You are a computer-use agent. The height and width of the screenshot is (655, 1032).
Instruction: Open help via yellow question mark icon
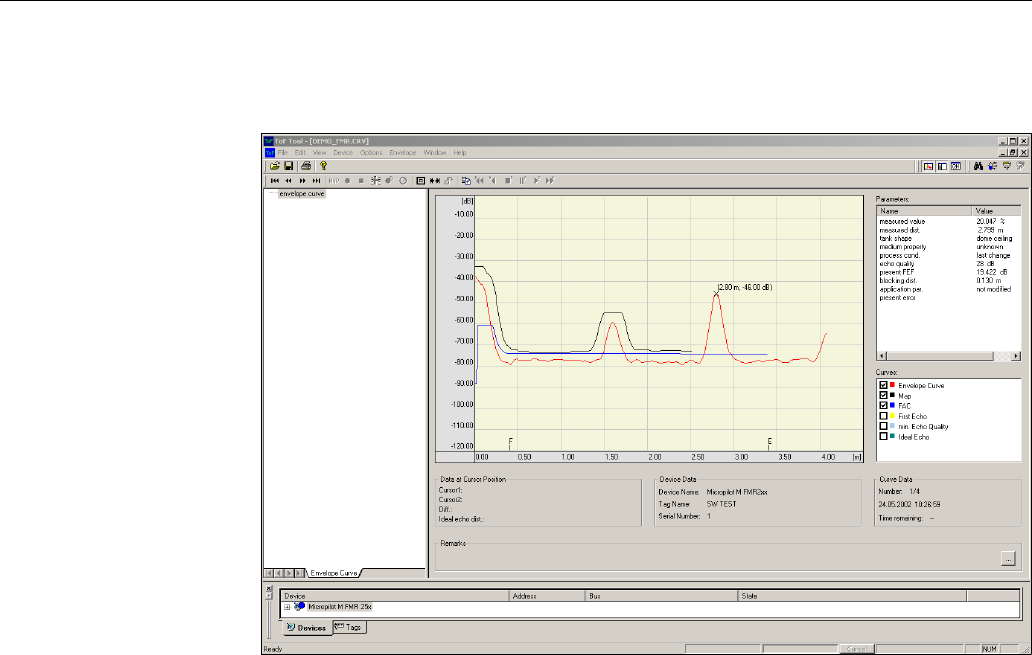tap(323, 166)
